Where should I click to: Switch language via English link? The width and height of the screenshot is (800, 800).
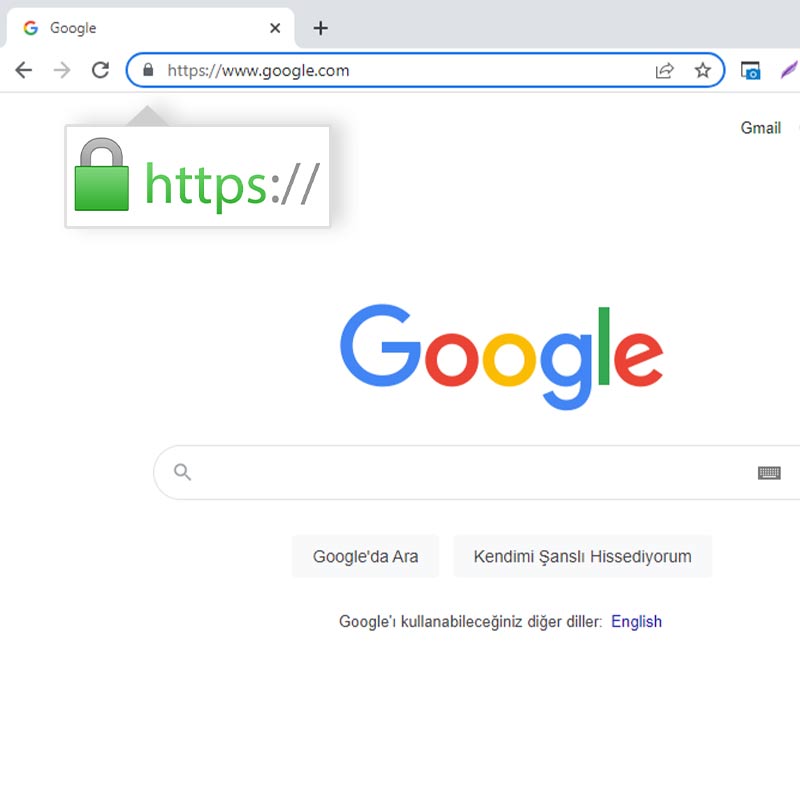pyautogui.click(x=636, y=621)
